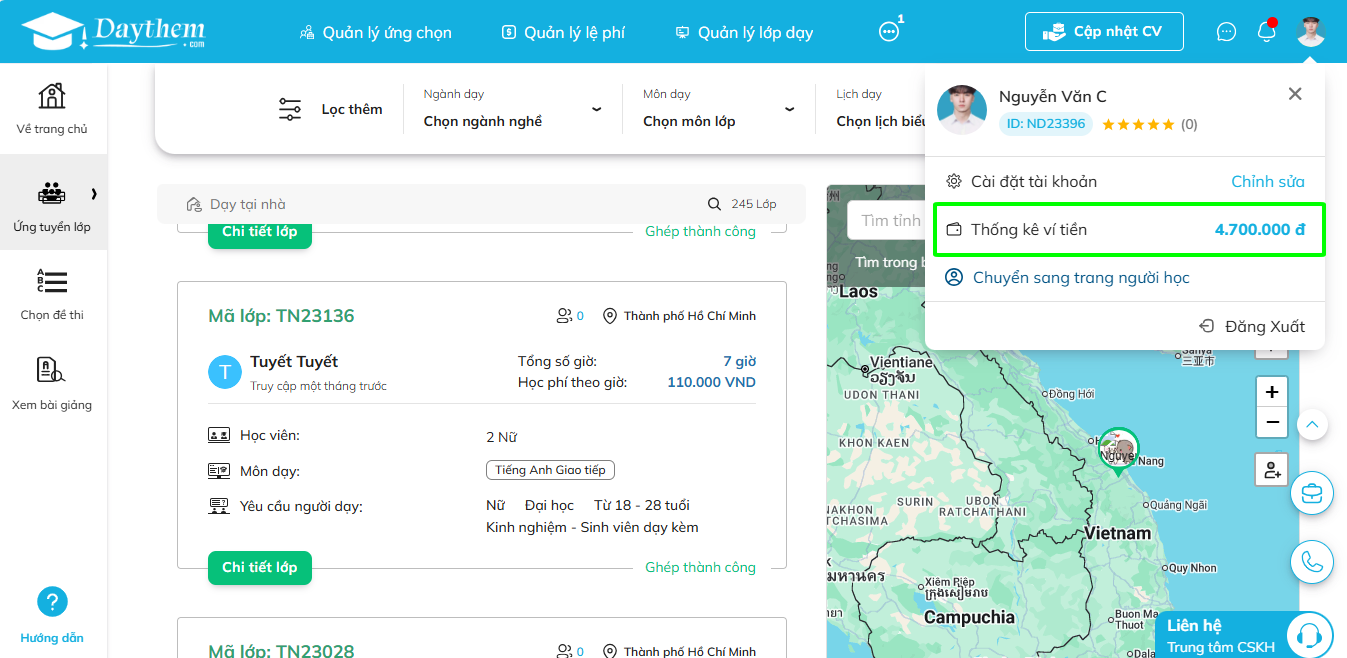This screenshot has width=1347, height=658.
Task: Expand the Chọn ngành nghề dropdown
Action: coord(512,109)
